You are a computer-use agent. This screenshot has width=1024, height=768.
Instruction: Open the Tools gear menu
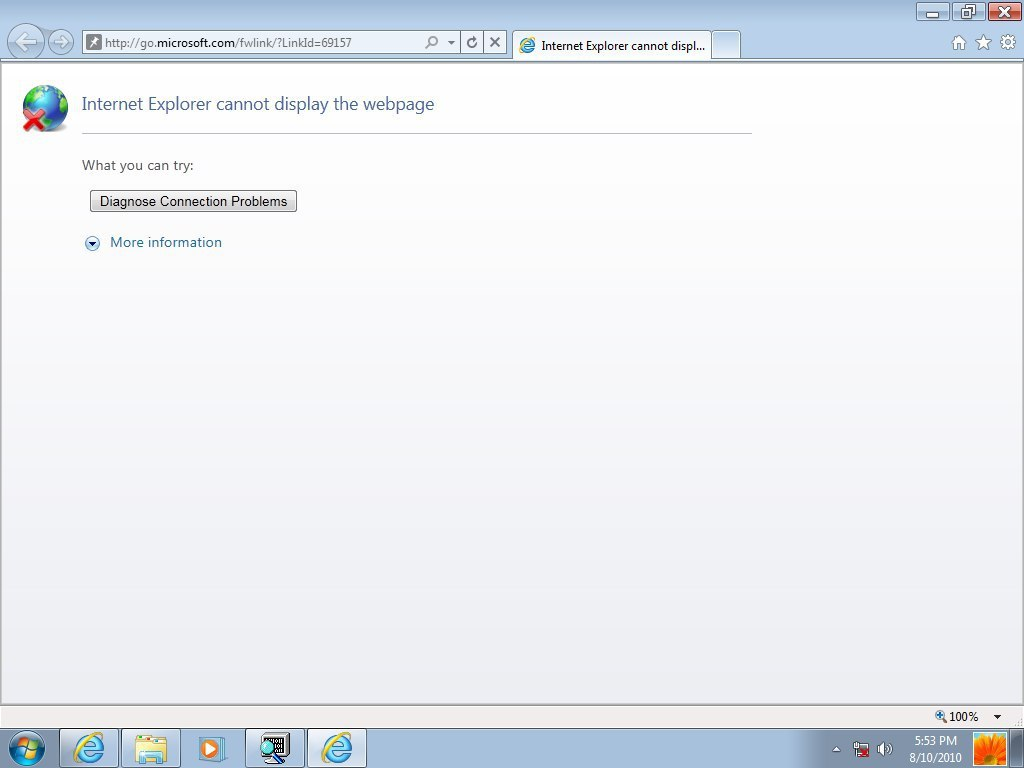(1008, 42)
